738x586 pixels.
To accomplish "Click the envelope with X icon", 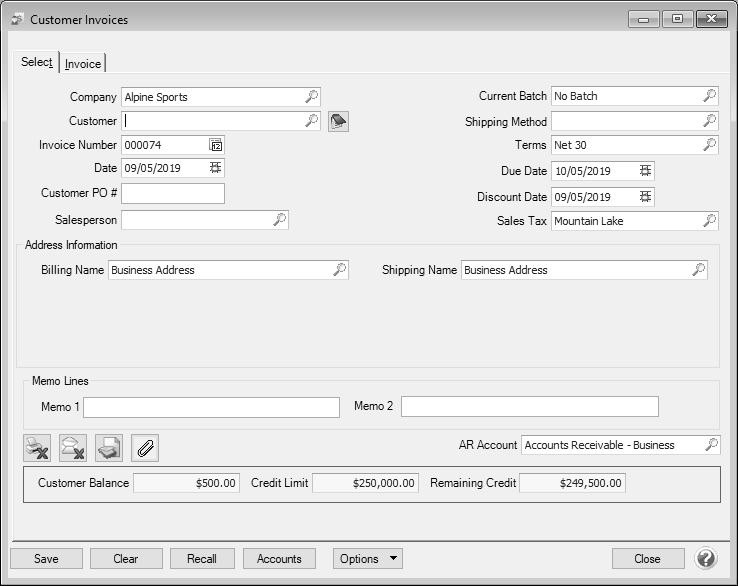I will (x=73, y=448).
